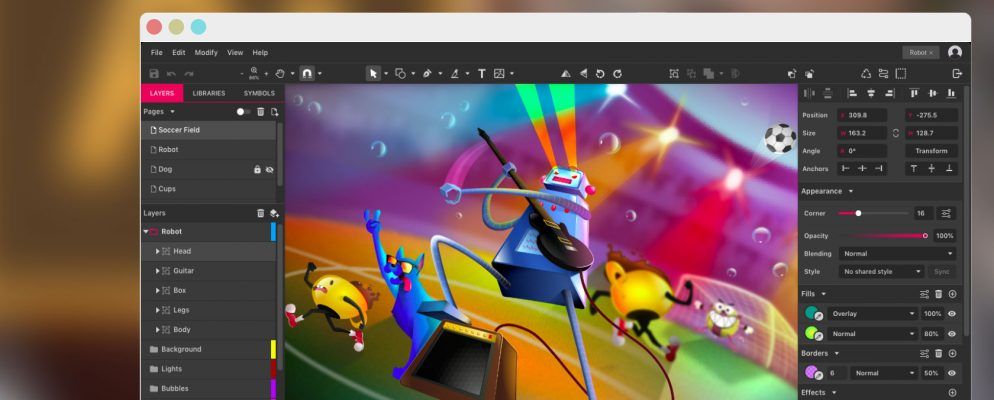Click the bring forward arrange icon
The image size is (994, 400).
792,74
